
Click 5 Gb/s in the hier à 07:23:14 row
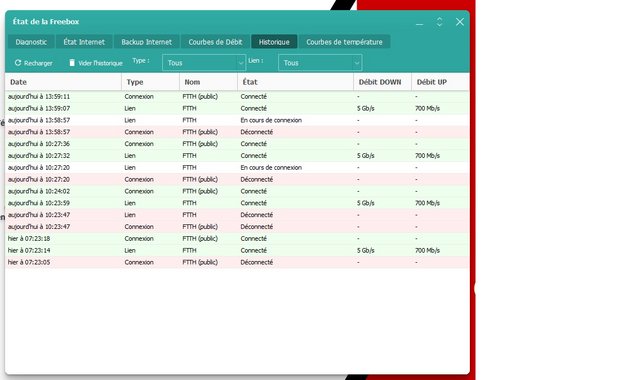pos(366,251)
